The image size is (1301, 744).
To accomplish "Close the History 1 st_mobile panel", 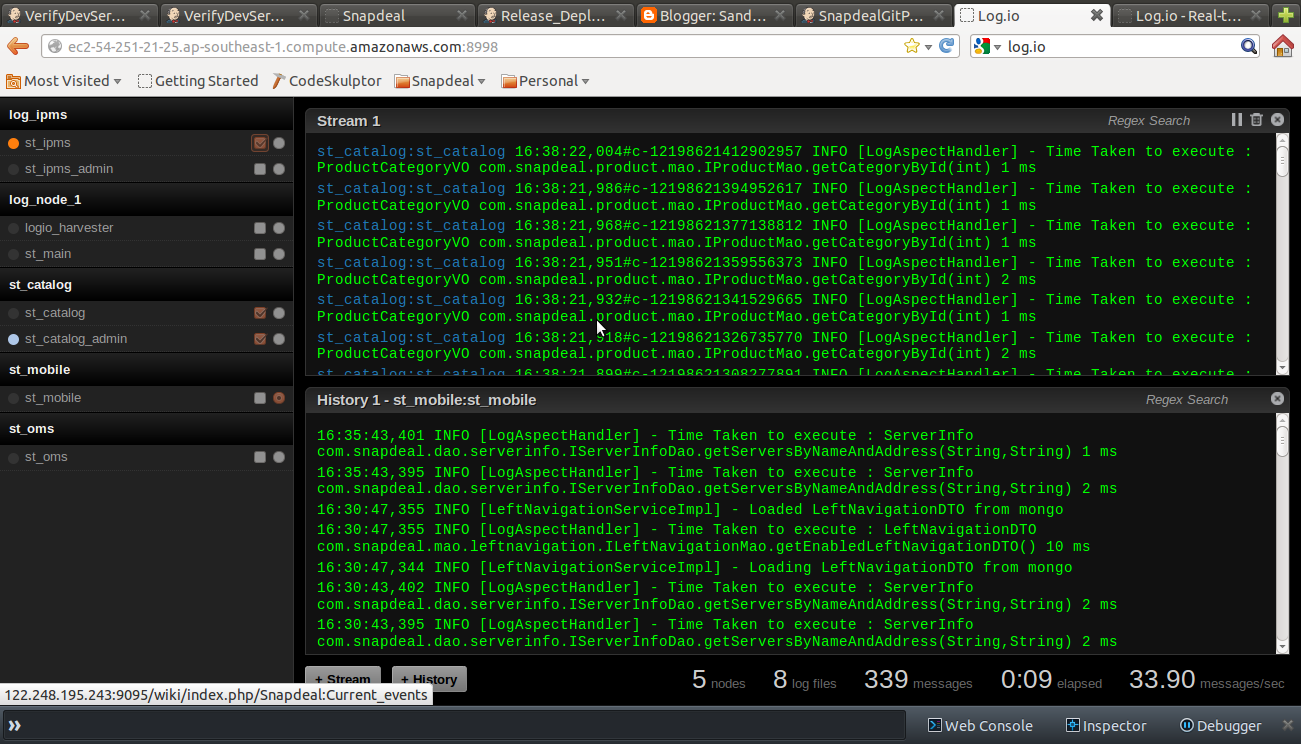I will [x=1277, y=399].
